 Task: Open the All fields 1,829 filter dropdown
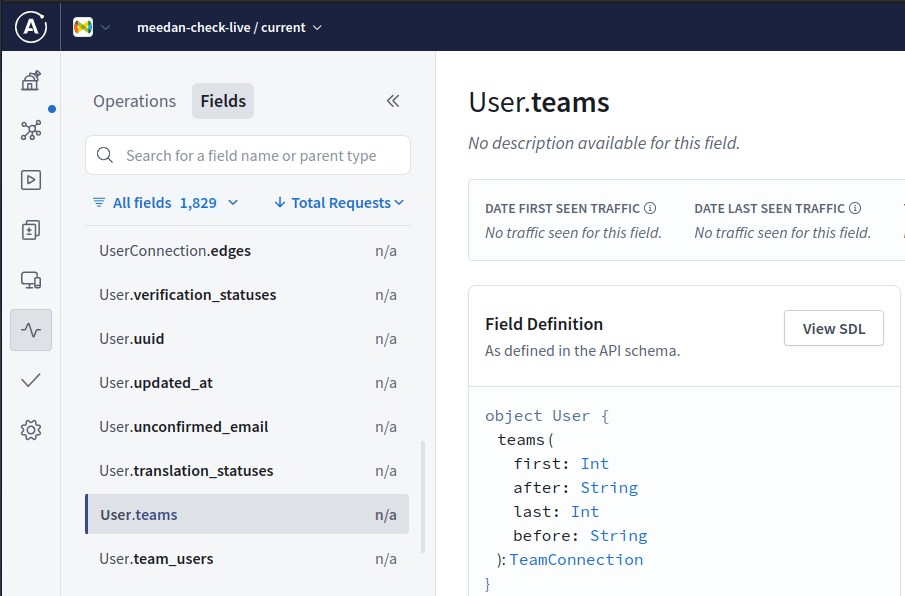[x=165, y=203]
